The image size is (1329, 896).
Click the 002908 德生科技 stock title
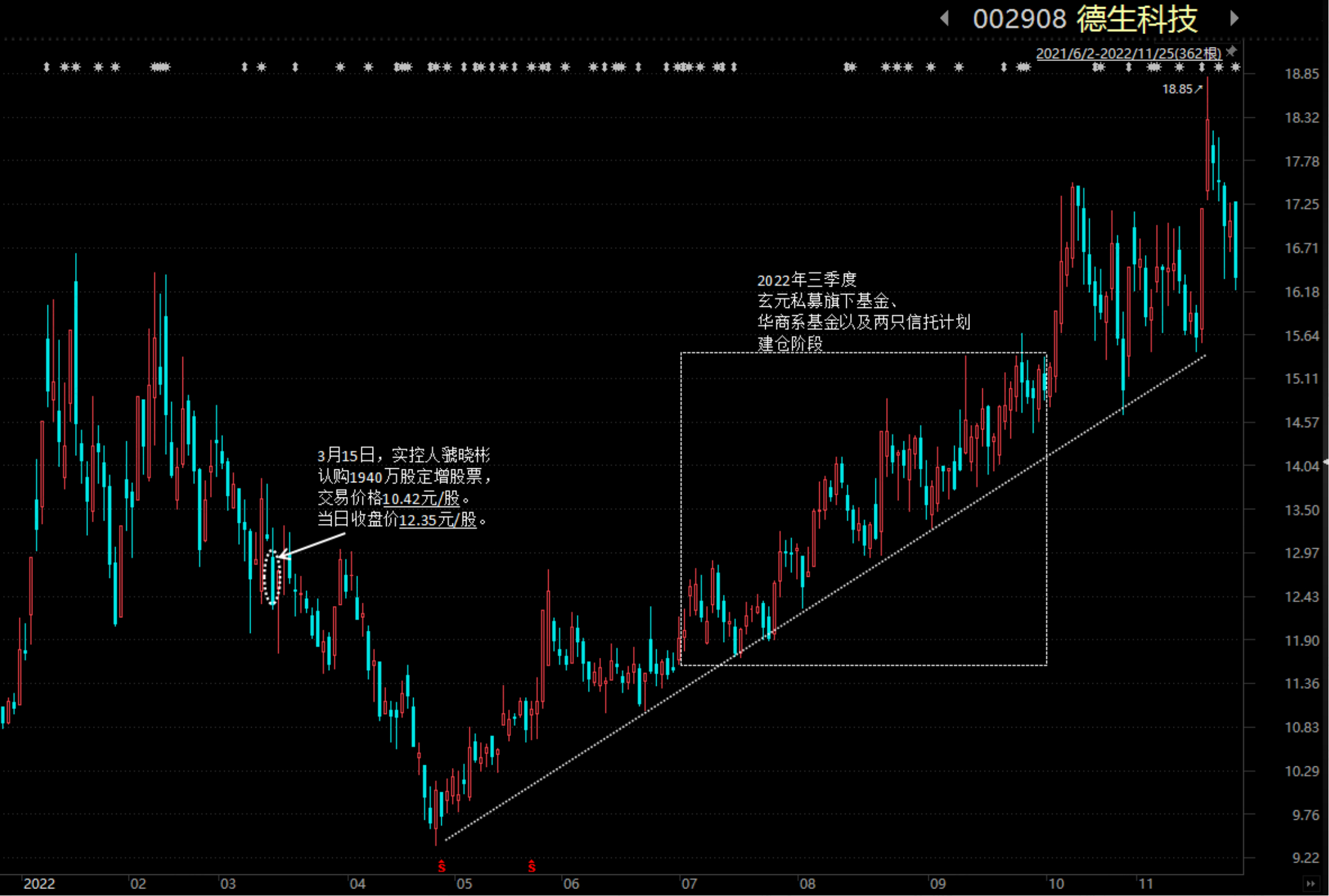pyautogui.click(x=1085, y=19)
